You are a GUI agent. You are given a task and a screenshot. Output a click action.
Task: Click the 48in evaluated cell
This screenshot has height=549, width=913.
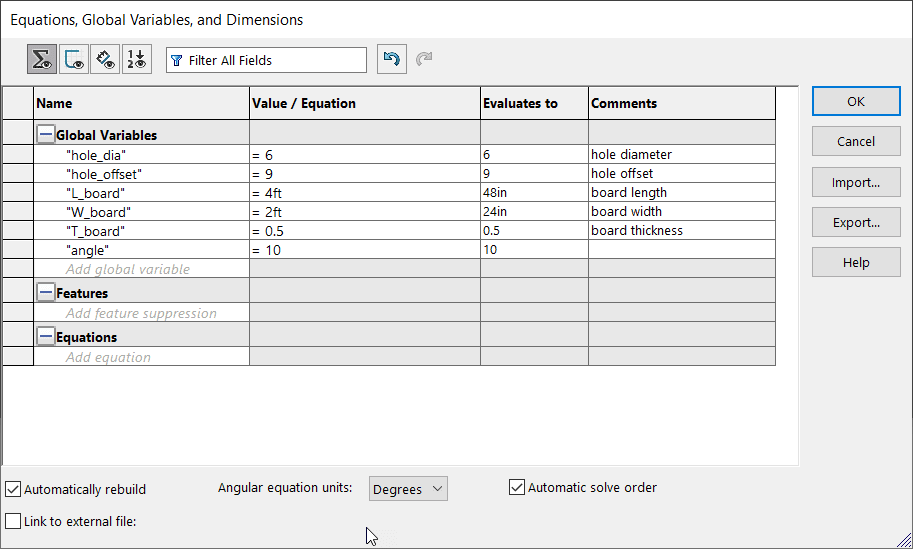point(535,193)
